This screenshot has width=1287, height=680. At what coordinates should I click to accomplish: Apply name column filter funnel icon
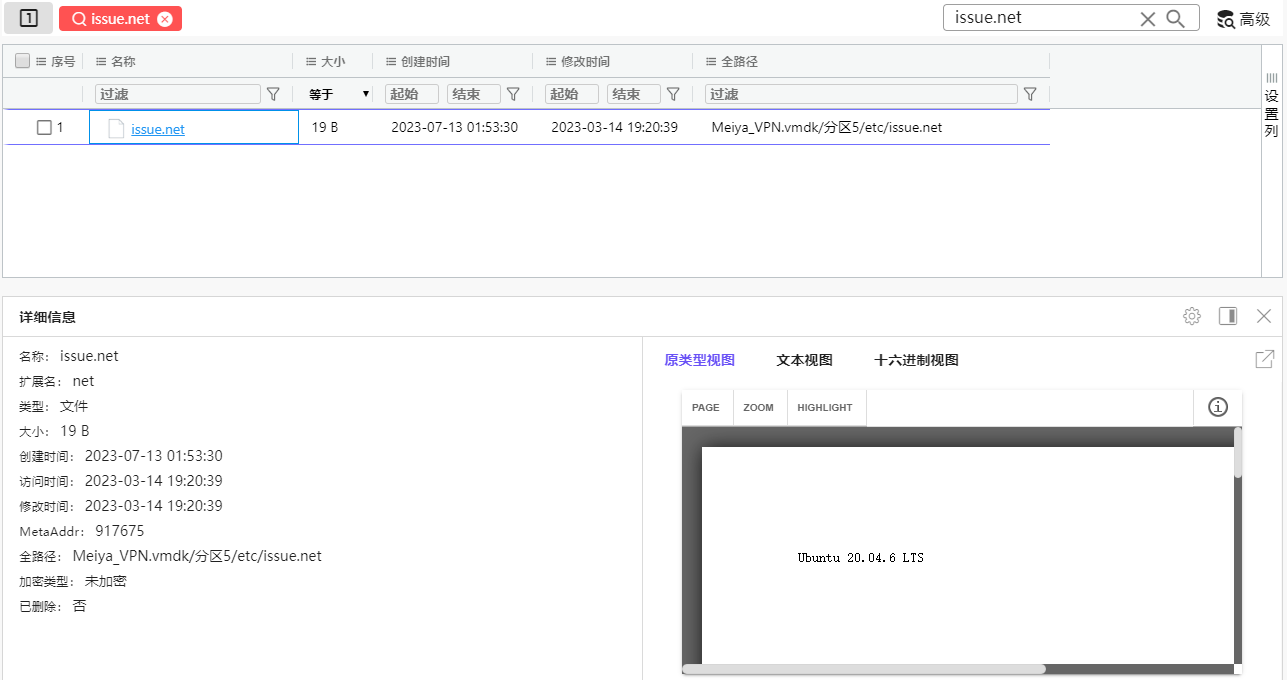(273, 94)
